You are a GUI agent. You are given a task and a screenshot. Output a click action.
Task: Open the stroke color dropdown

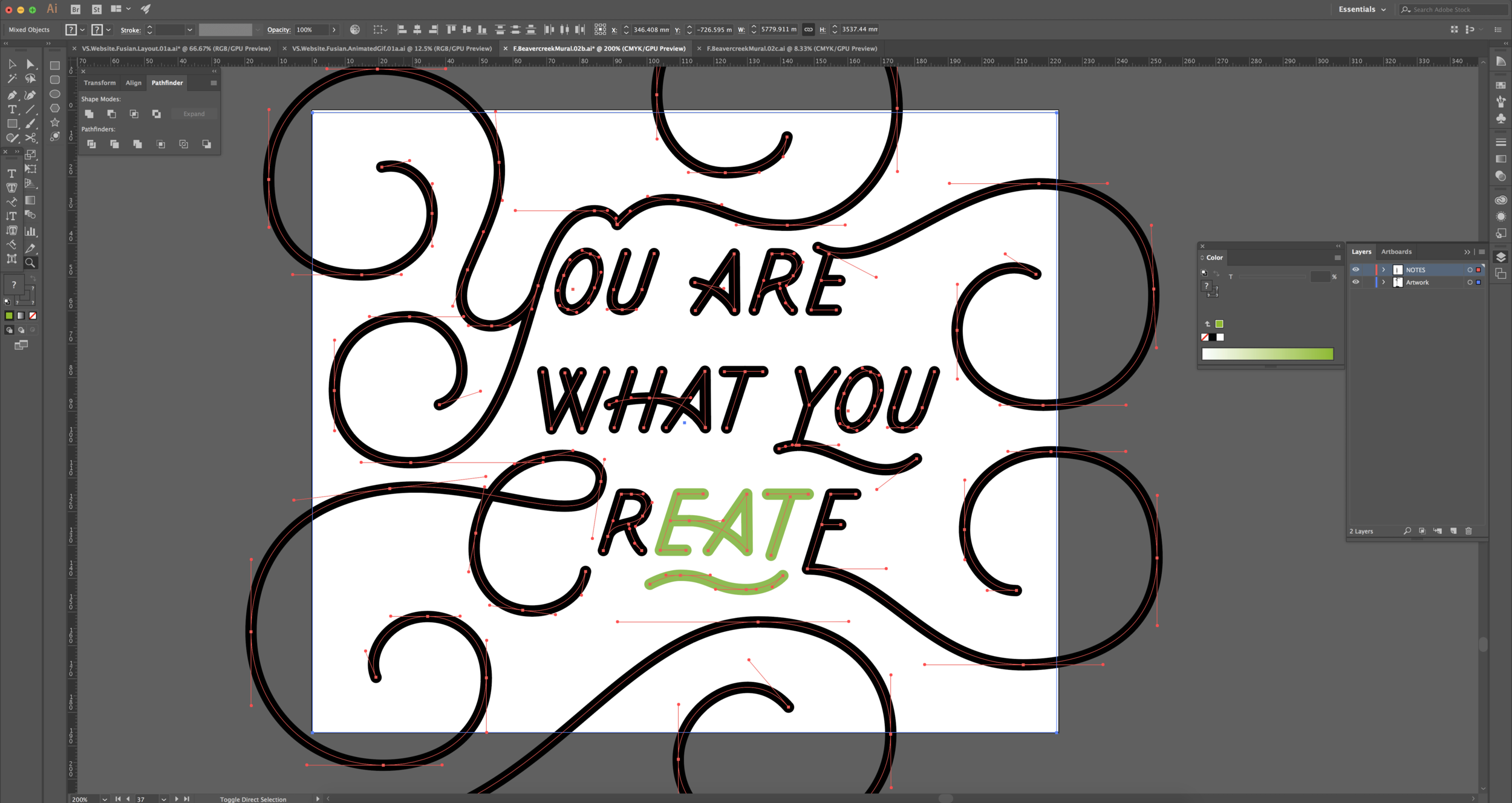click(x=109, y=30)
